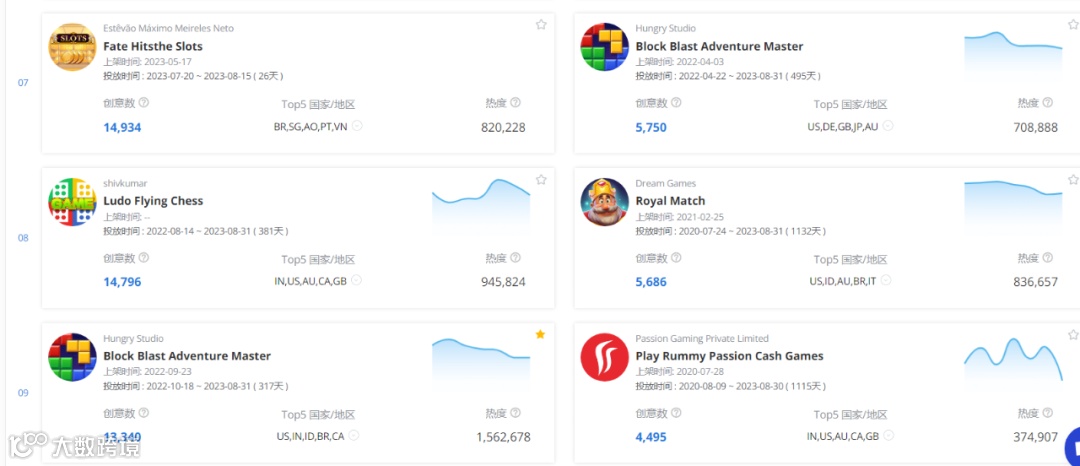Open Ludo Flying Chess title link
The height and width of the screenshot is (466, 1080).
click(153, 201)
